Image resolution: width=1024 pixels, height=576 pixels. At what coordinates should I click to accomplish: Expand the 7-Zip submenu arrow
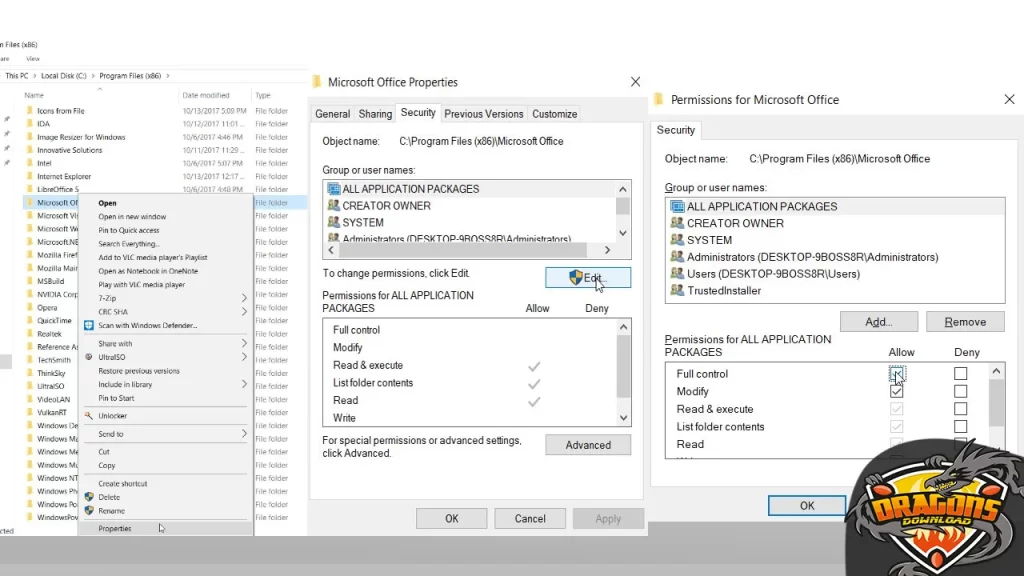coord(244,298)
